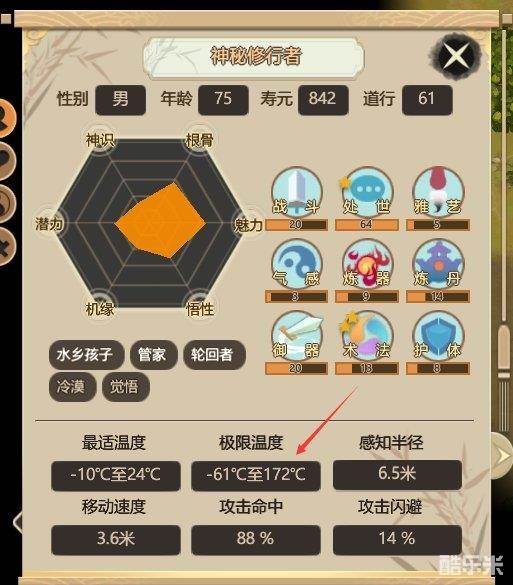Click the 战斗 combat skill icon
Image resolution: width=513 pixels, height=585 pixels.
tap(297, 191)
